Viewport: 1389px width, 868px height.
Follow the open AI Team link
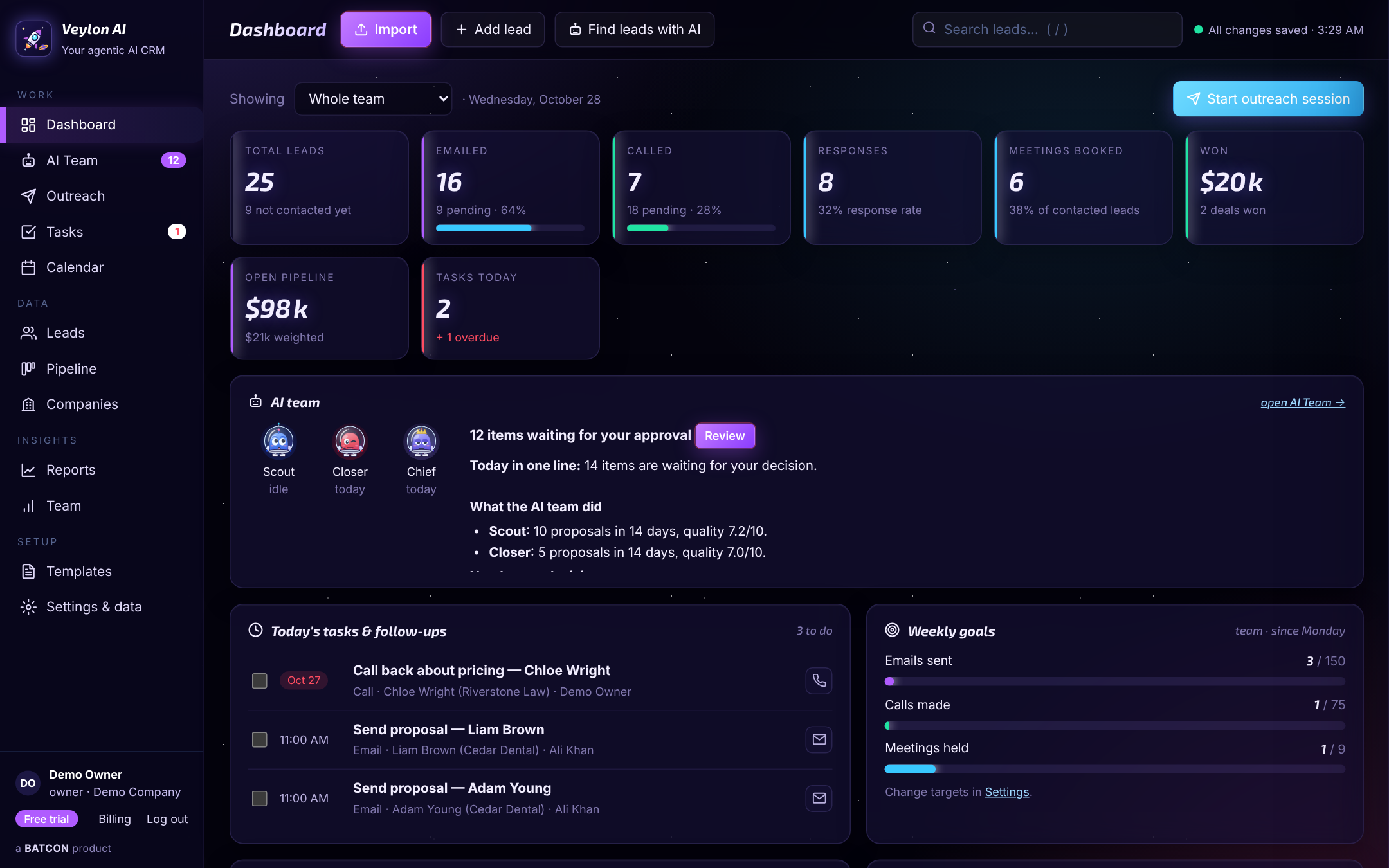(1303, 402)
